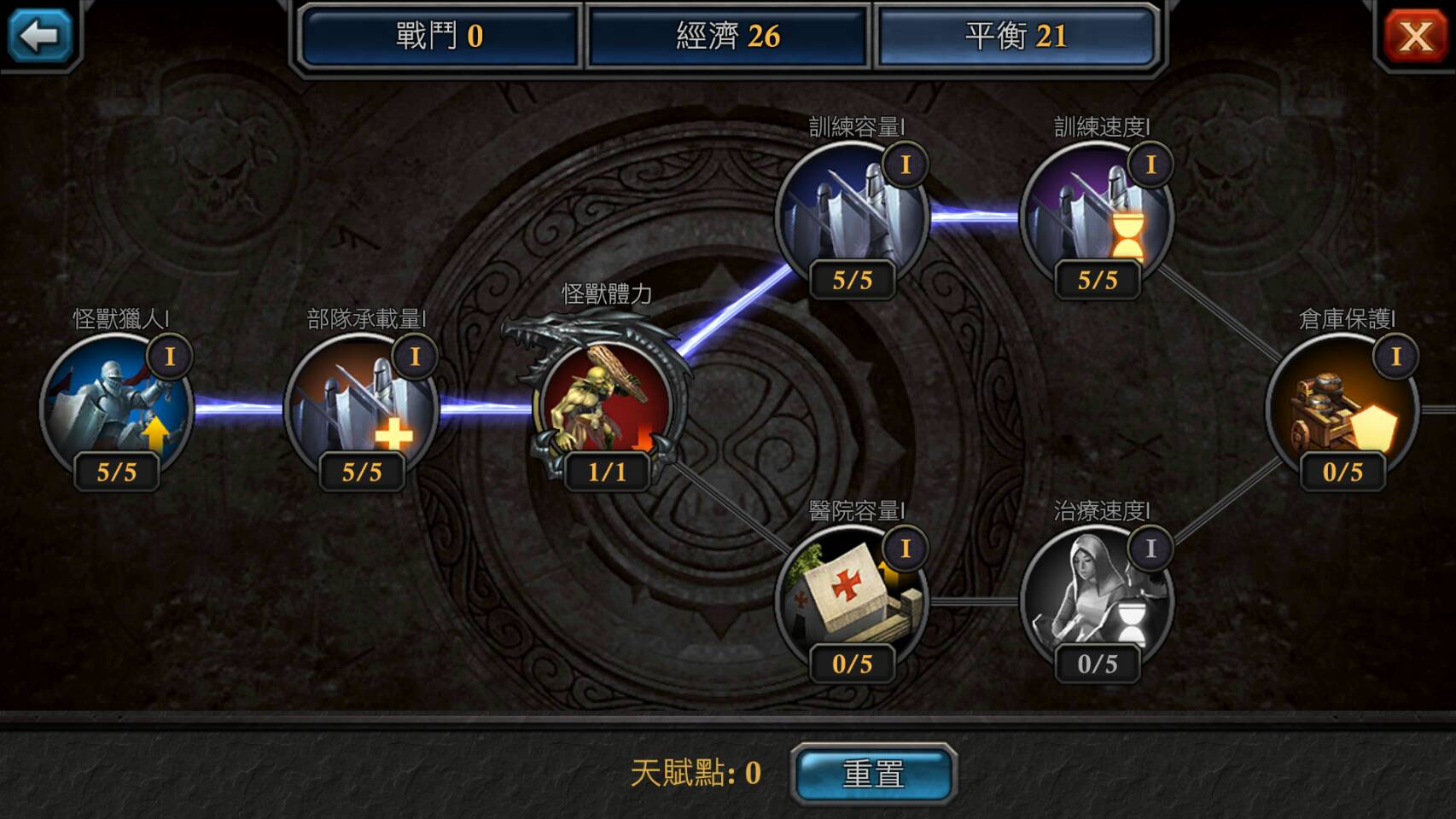Switch to the 經濟 26 tab
The width and height of the screenshot is (1456, 819).
point(728,36)
